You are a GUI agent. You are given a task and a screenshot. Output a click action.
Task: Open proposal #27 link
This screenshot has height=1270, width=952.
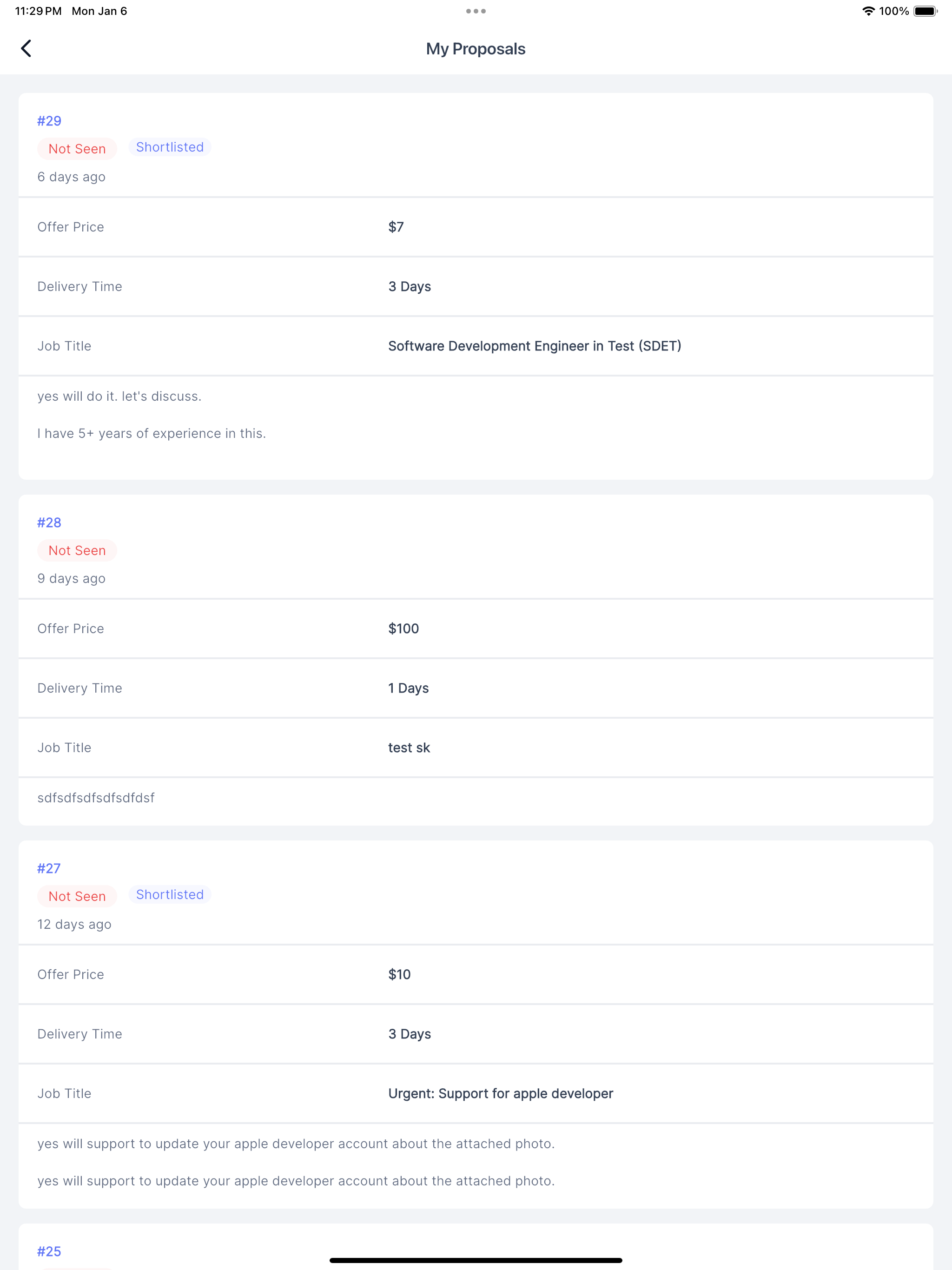[49, 868]
